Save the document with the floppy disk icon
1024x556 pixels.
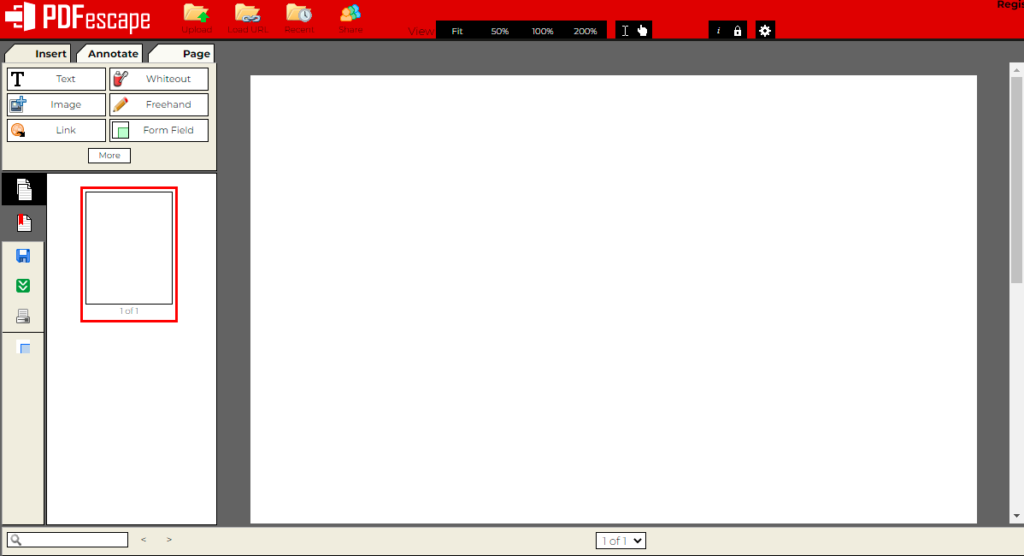[x=23, y=256]
